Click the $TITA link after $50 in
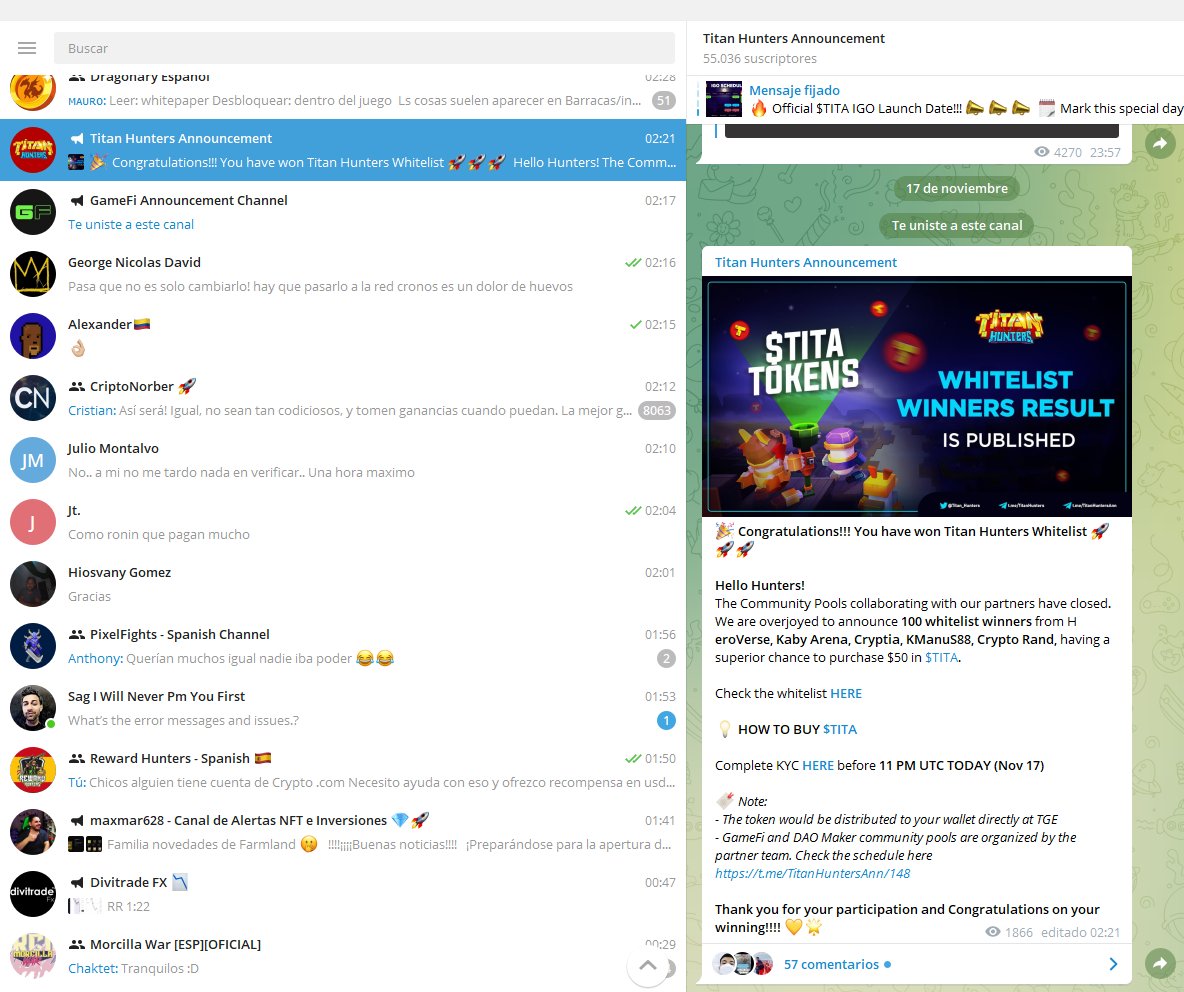The height and width of the screenshot is (992, 1184). pos(941,657)
